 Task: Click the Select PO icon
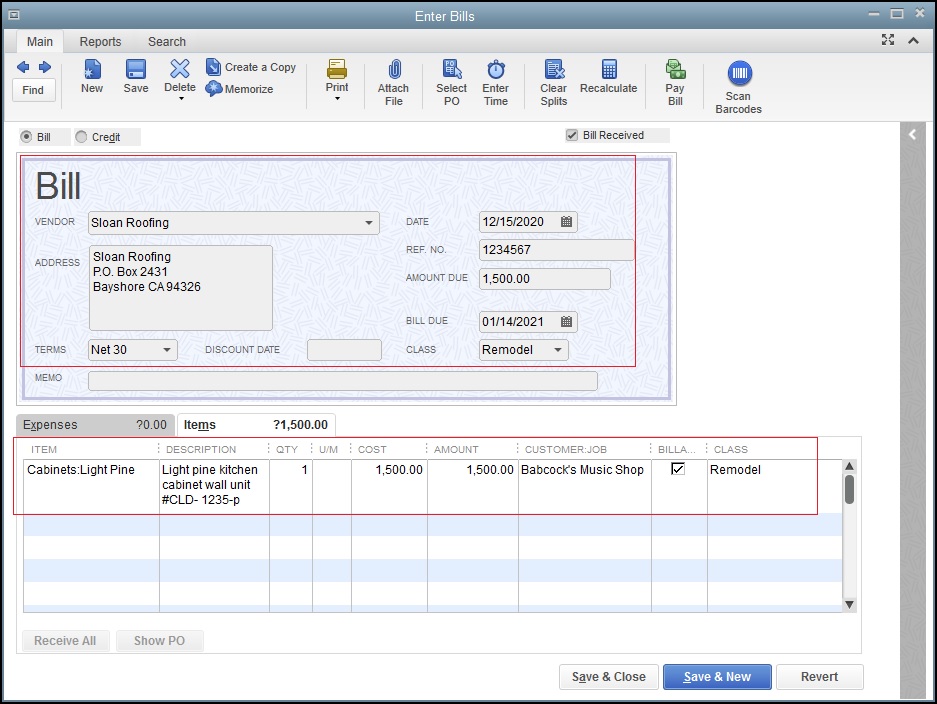451,70
